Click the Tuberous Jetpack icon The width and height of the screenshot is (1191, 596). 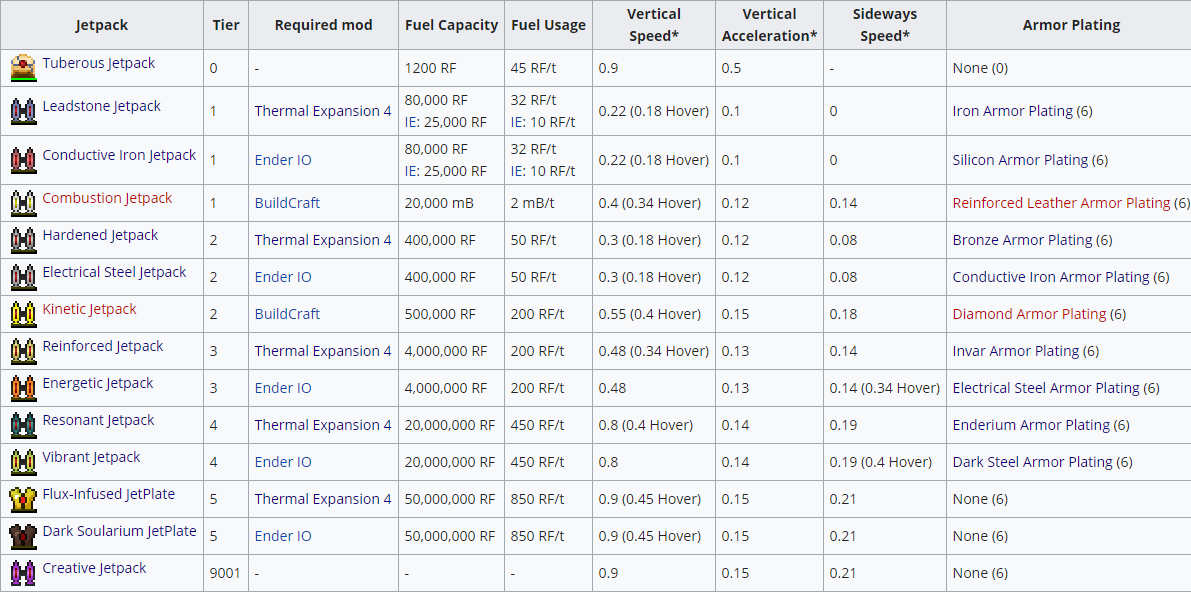point(24,68)
